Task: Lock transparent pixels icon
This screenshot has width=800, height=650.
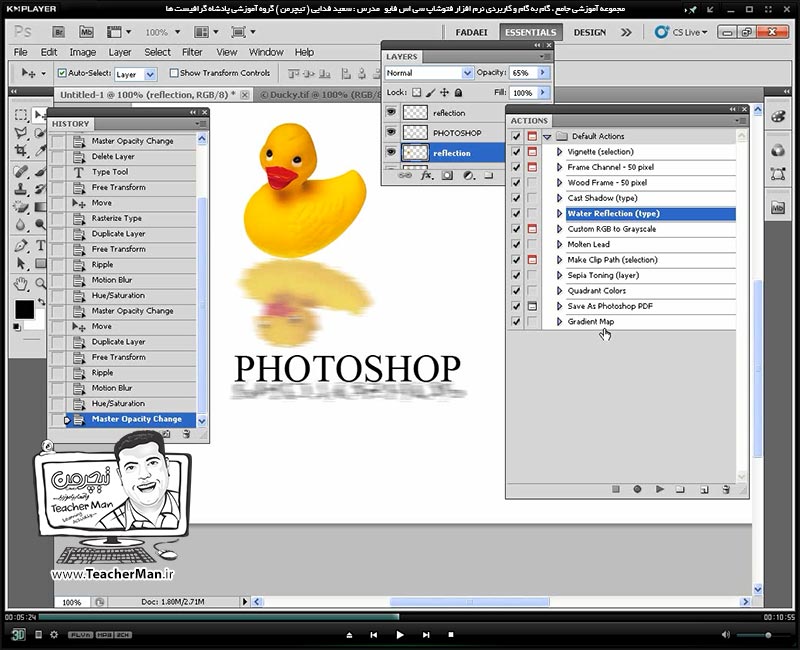Action: 417,92
